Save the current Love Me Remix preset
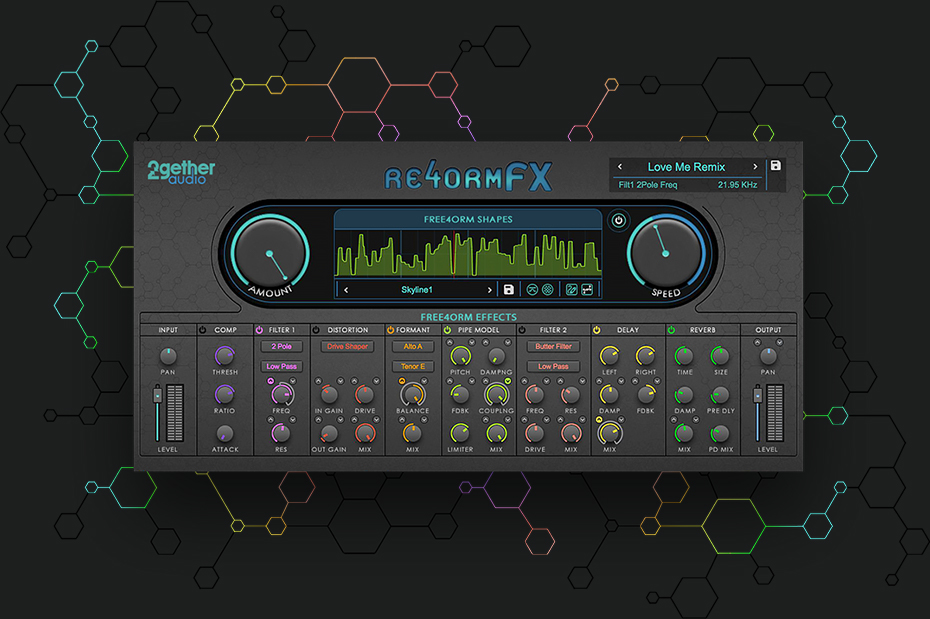Viewport: 930px width, 619px height. pos(775,167)
